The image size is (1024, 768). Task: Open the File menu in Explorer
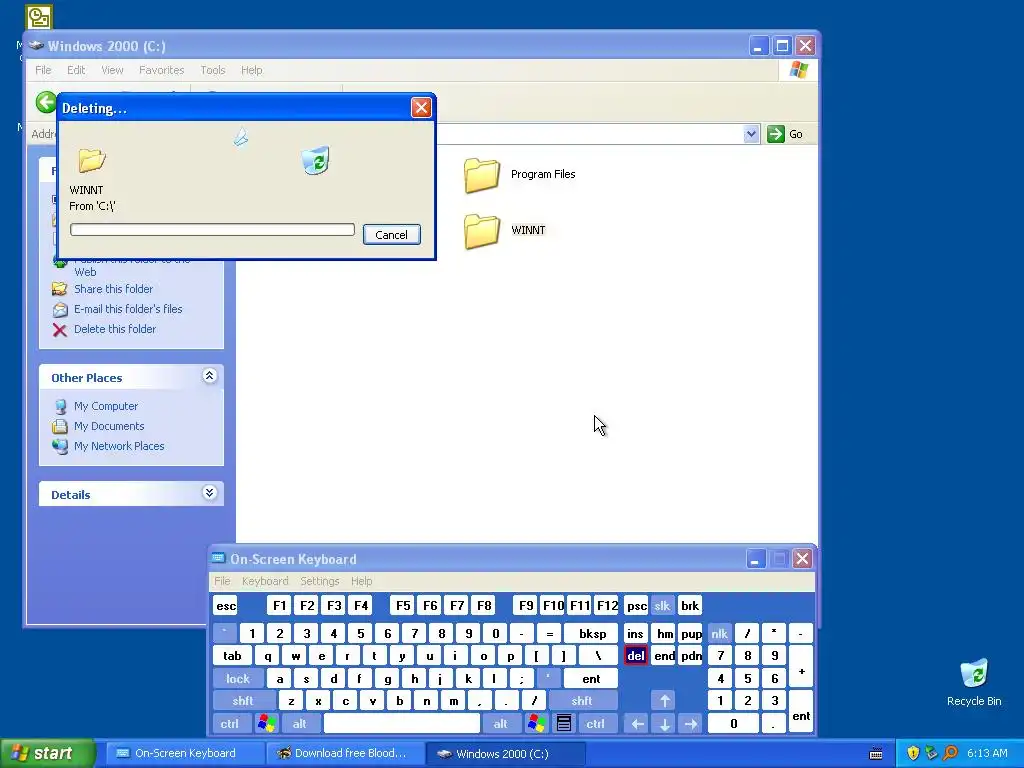(43, 70)
